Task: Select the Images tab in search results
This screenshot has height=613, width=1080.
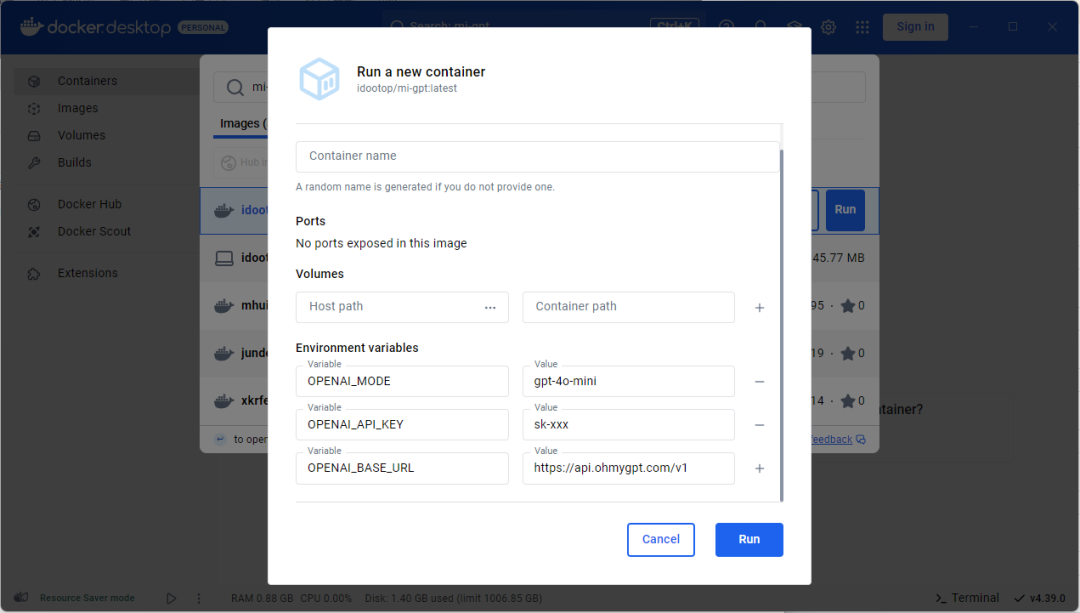Action: (x=242, y=124)
